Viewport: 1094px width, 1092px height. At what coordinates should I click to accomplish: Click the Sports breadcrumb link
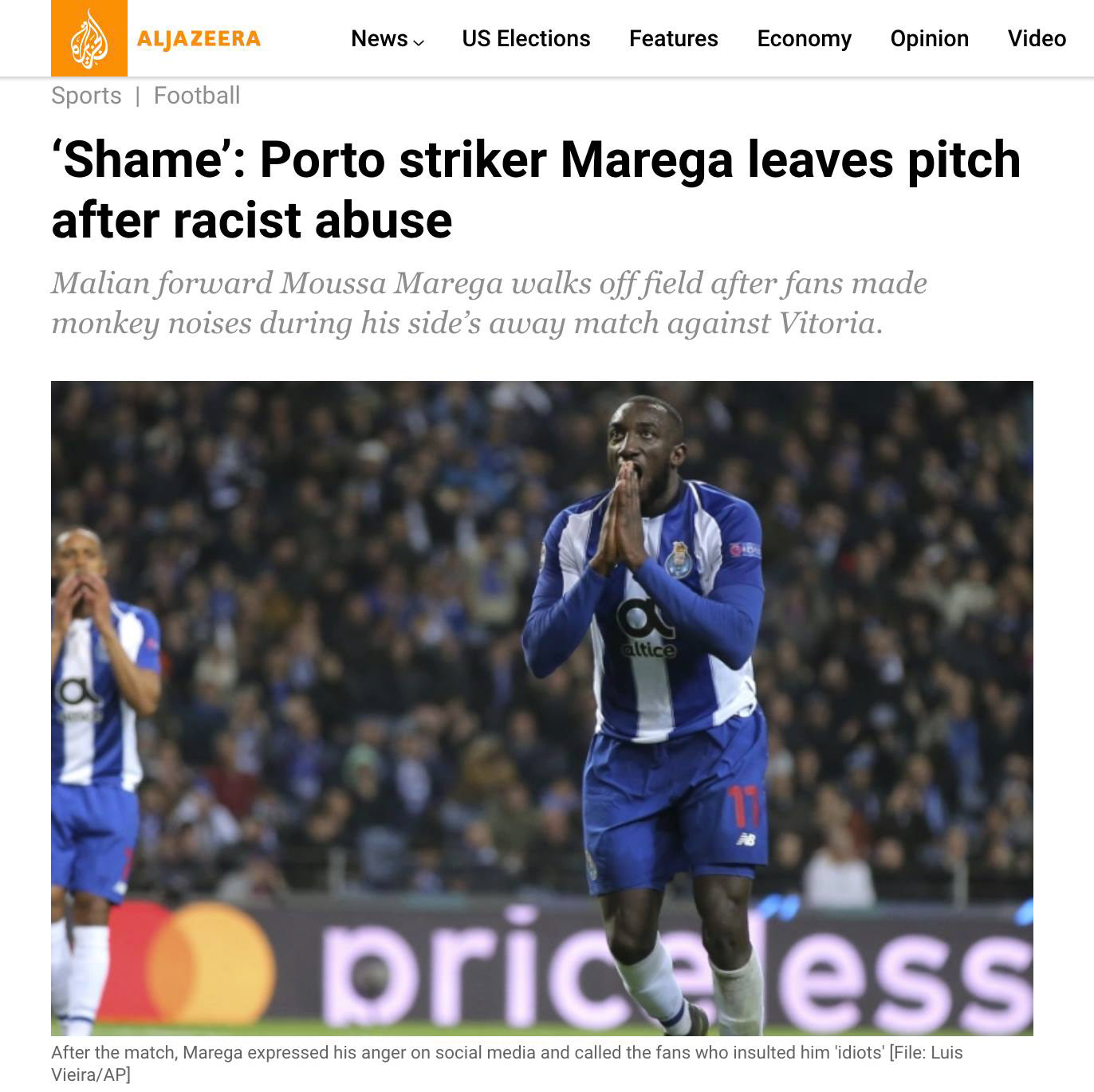coord(86,96)
